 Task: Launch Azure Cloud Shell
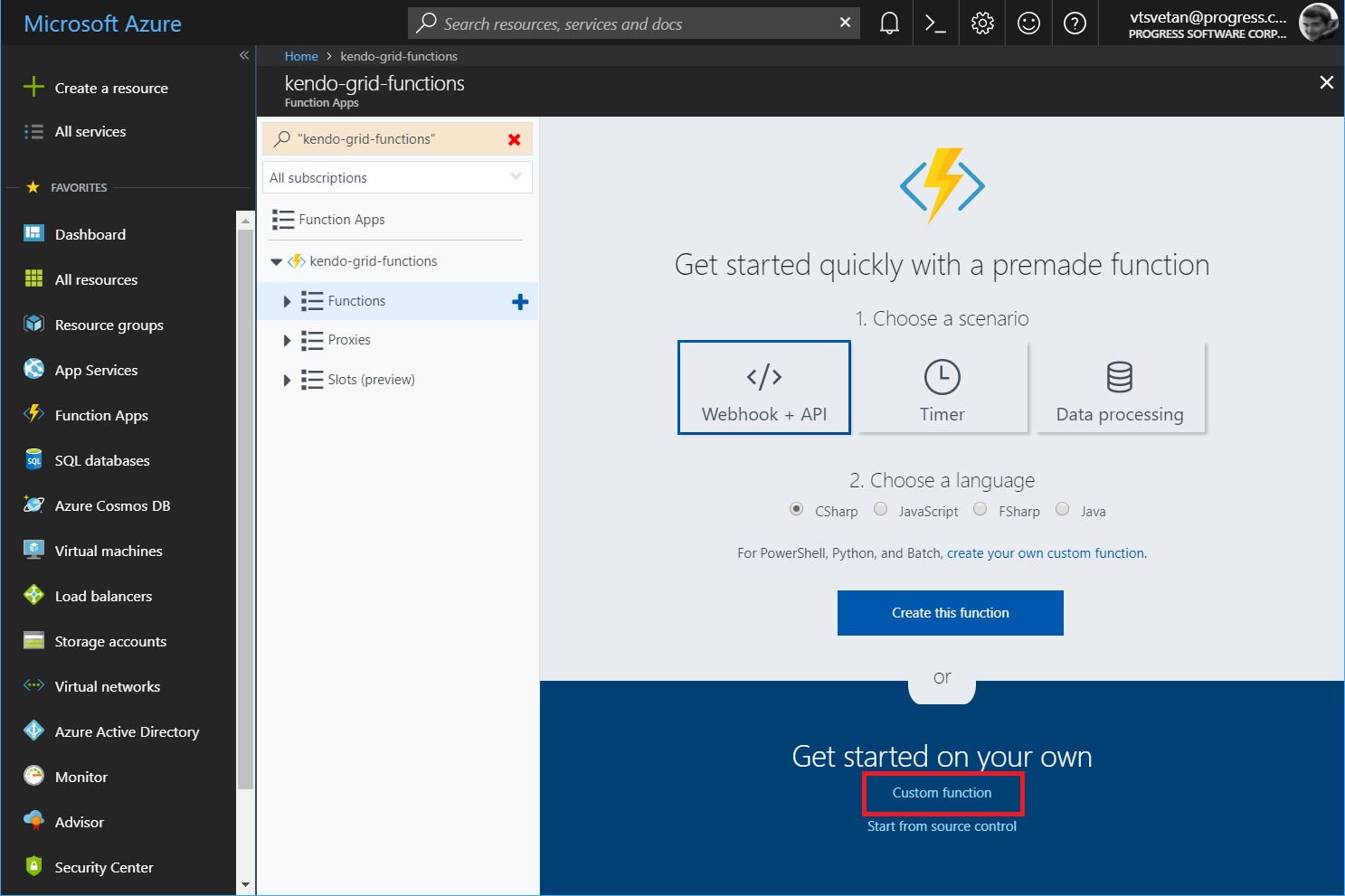[935, 23]
